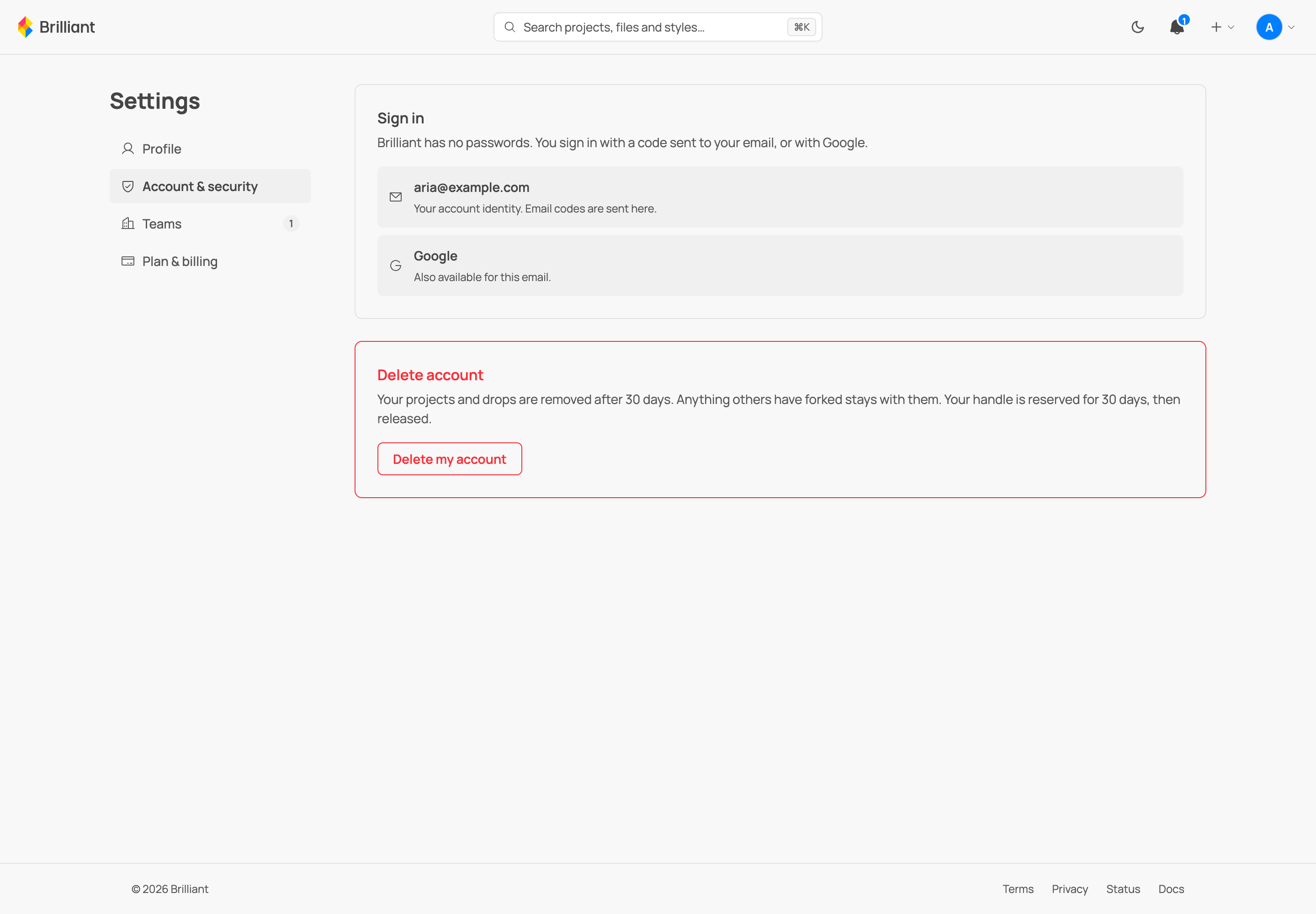Click the Brilliant logo icon
This screenshot has width=1316, height=914.
tap(25, 27)
